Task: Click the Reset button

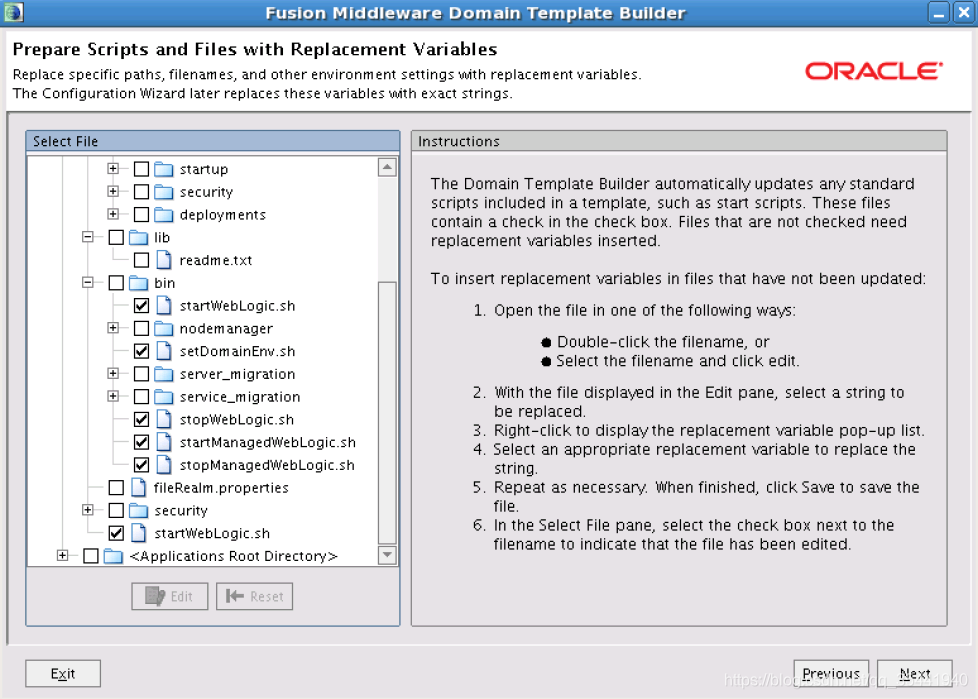Action: point(254,596)
